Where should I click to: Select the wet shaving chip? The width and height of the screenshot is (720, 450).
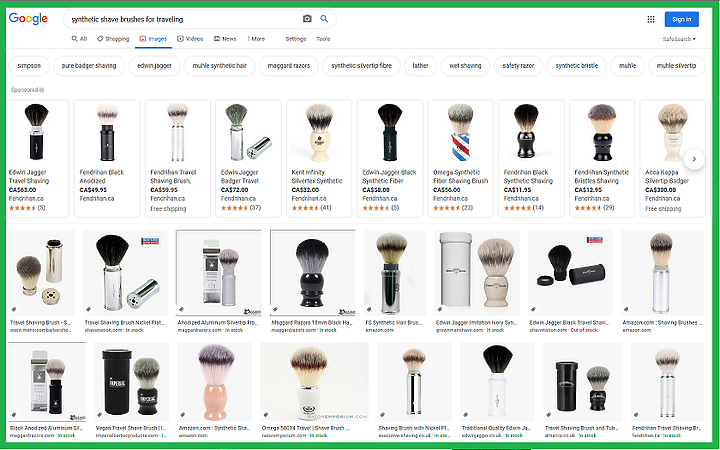465,66
